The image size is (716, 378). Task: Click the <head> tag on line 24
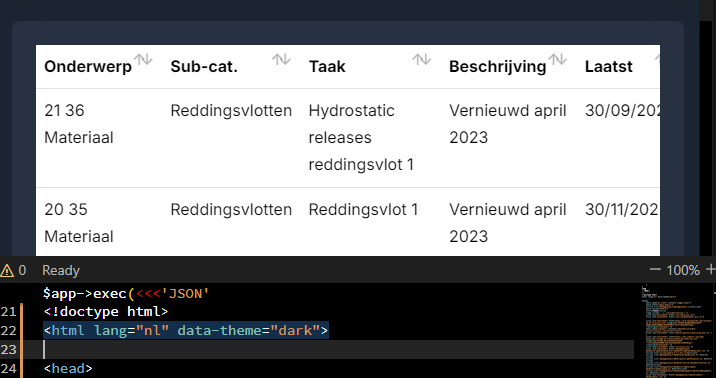coord(68,368)
